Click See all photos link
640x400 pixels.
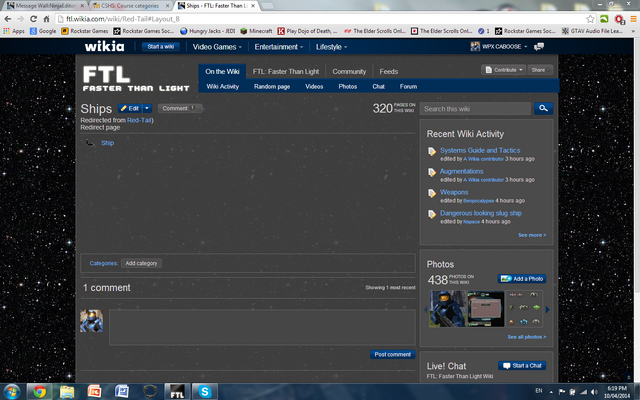[x=527, y=337]
